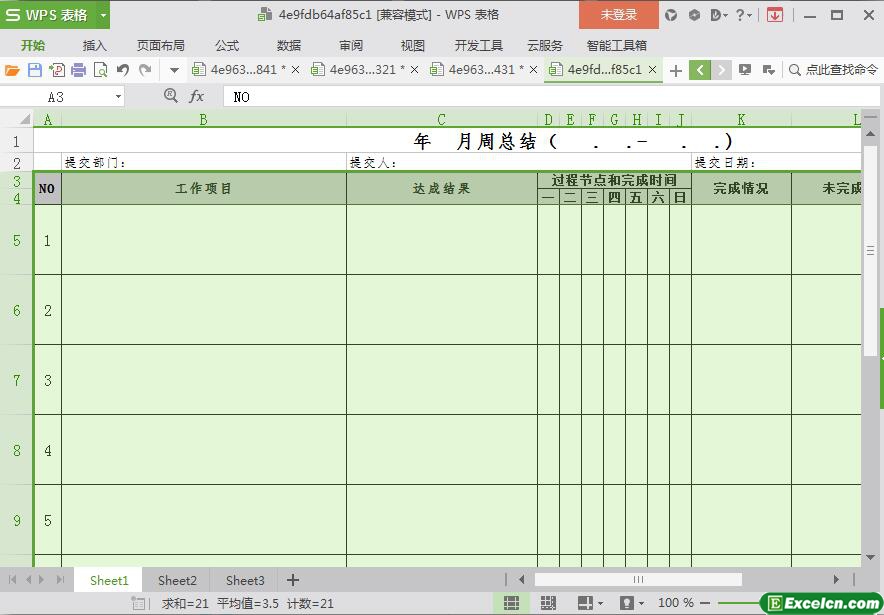Click the zoom out minus button
The height and width of the screenshot is (615, 884).
[706, 603]
